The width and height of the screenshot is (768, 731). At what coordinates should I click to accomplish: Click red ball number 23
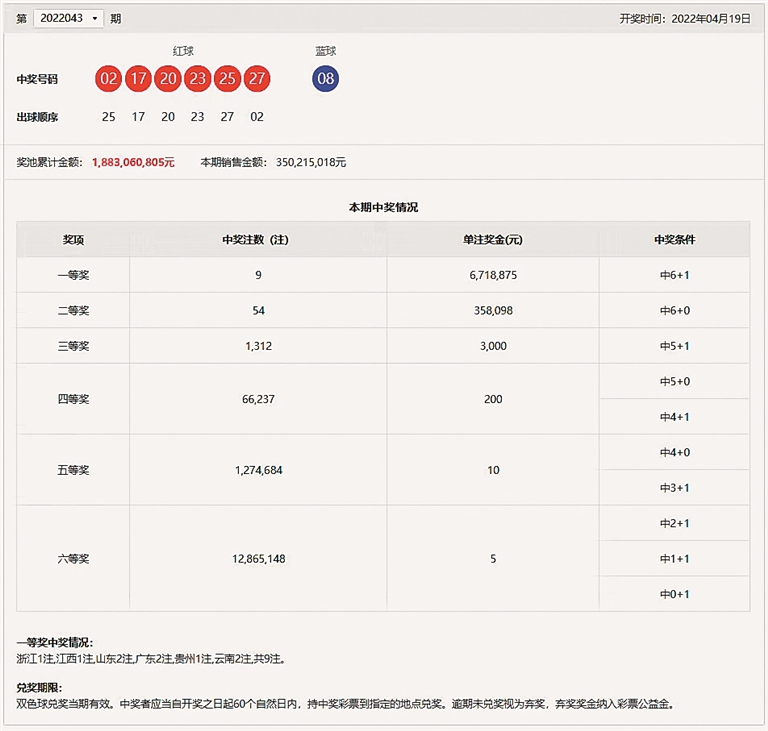197,79
